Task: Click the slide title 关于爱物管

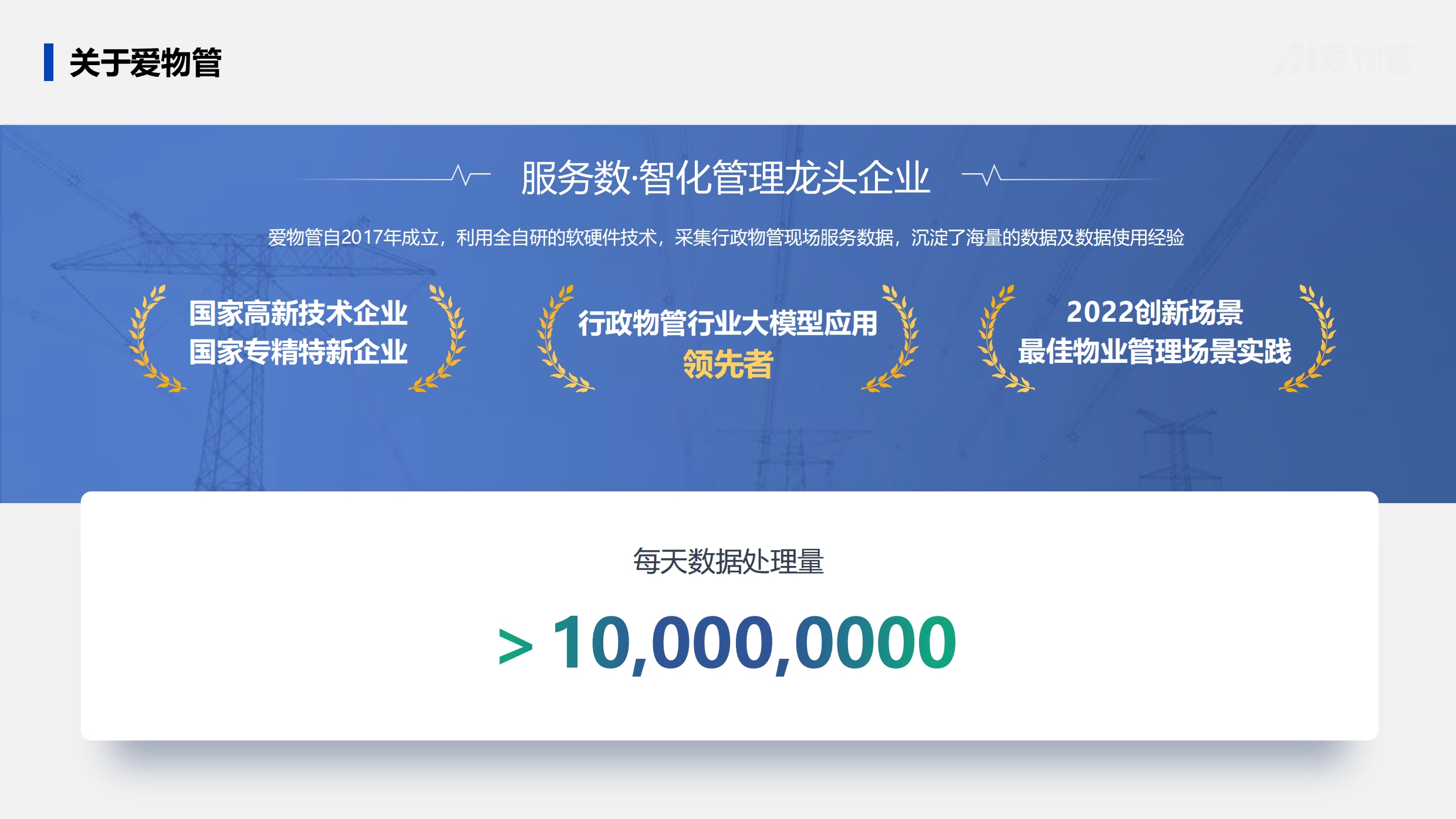Action: [145, 63]
